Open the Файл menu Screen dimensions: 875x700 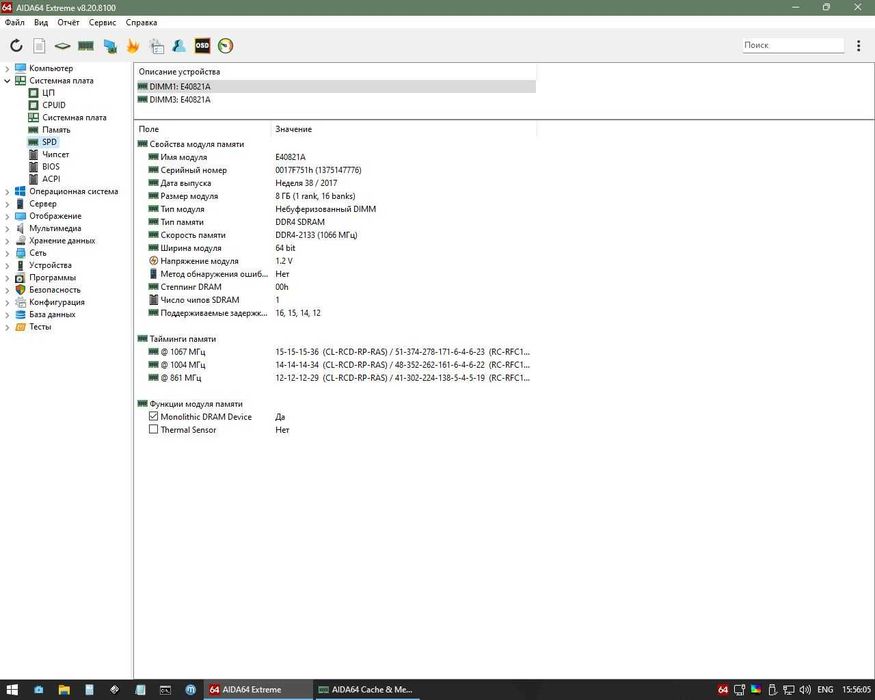pyautogui.click(x=14, y=22)
